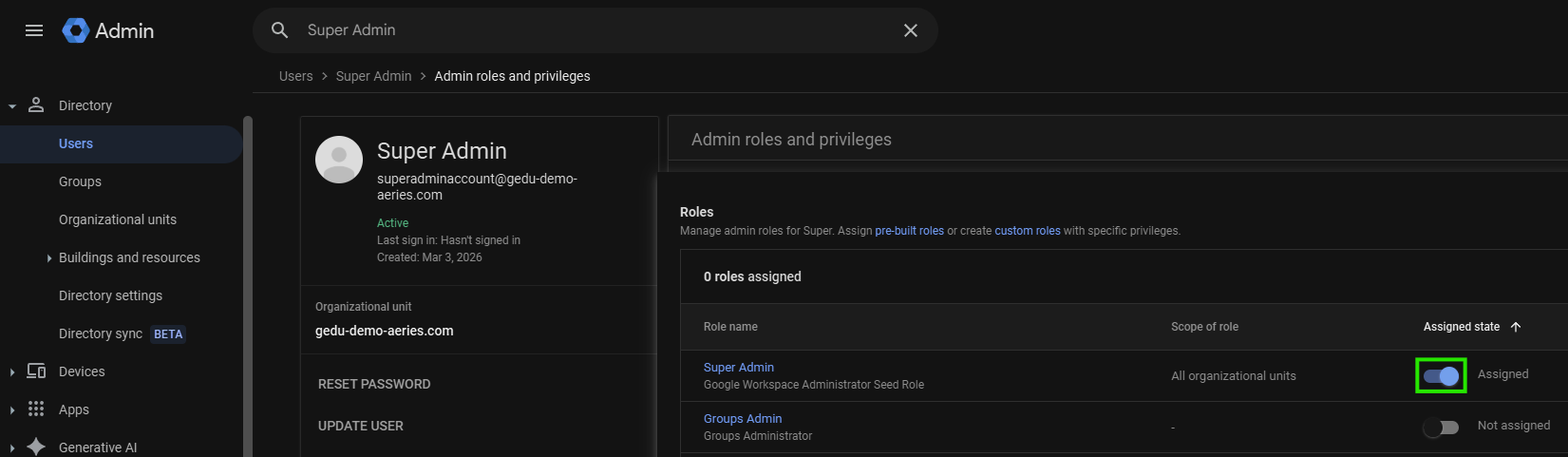The height and width of the screenshot is (457, 1568).
Task: Click the Users breadcrumb link
Action: click(x=295, y=76)
